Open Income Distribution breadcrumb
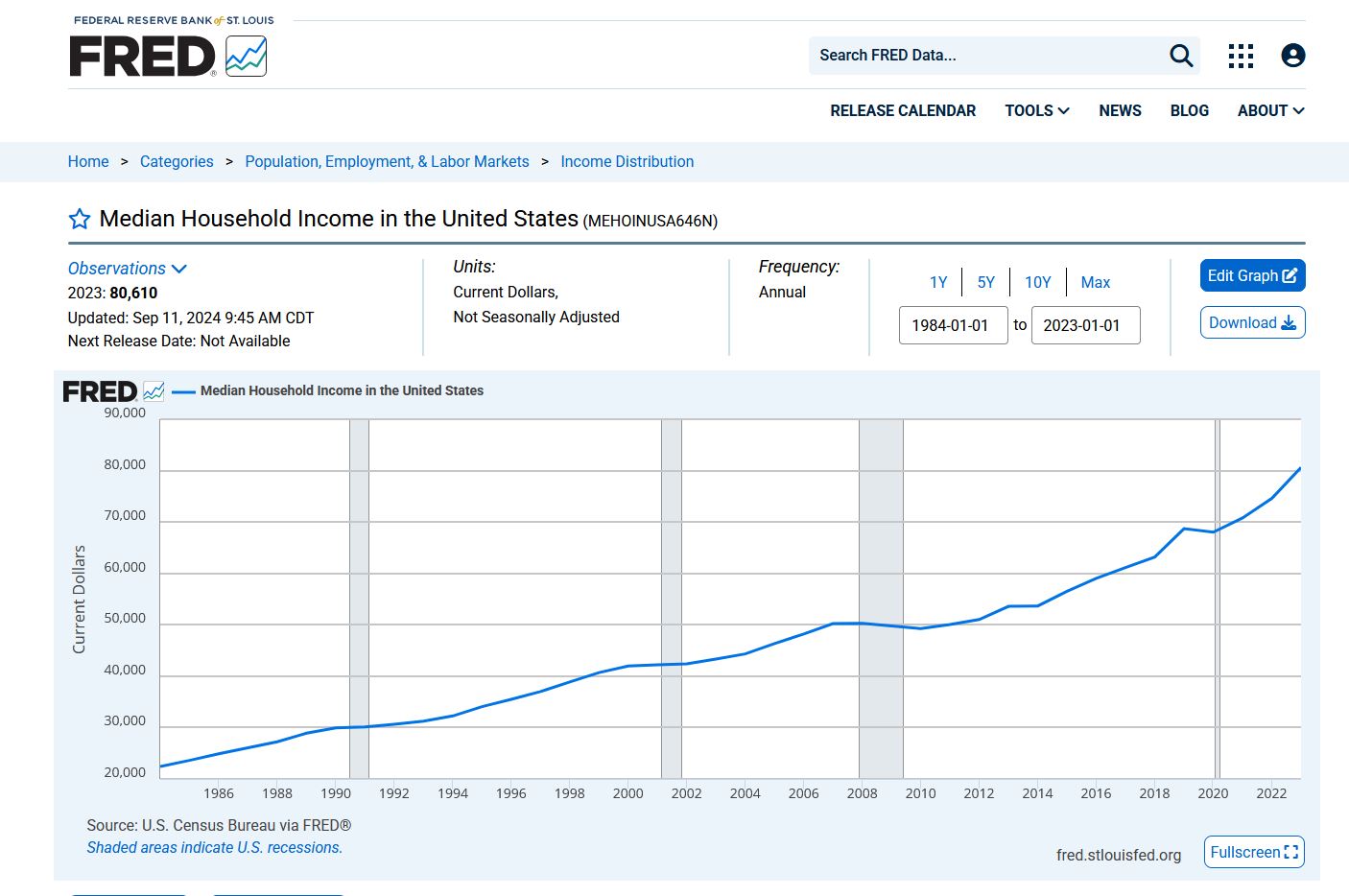 [x=627, y=162]
